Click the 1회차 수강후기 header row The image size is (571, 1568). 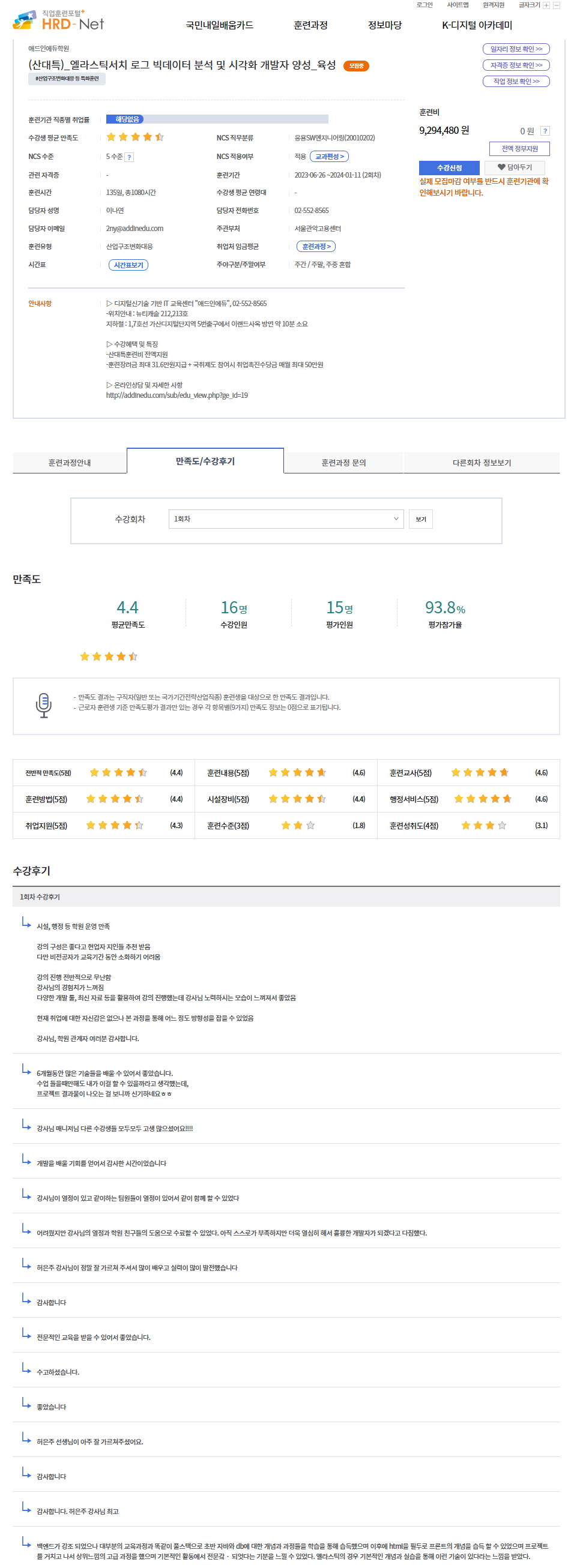click(286, 897)
